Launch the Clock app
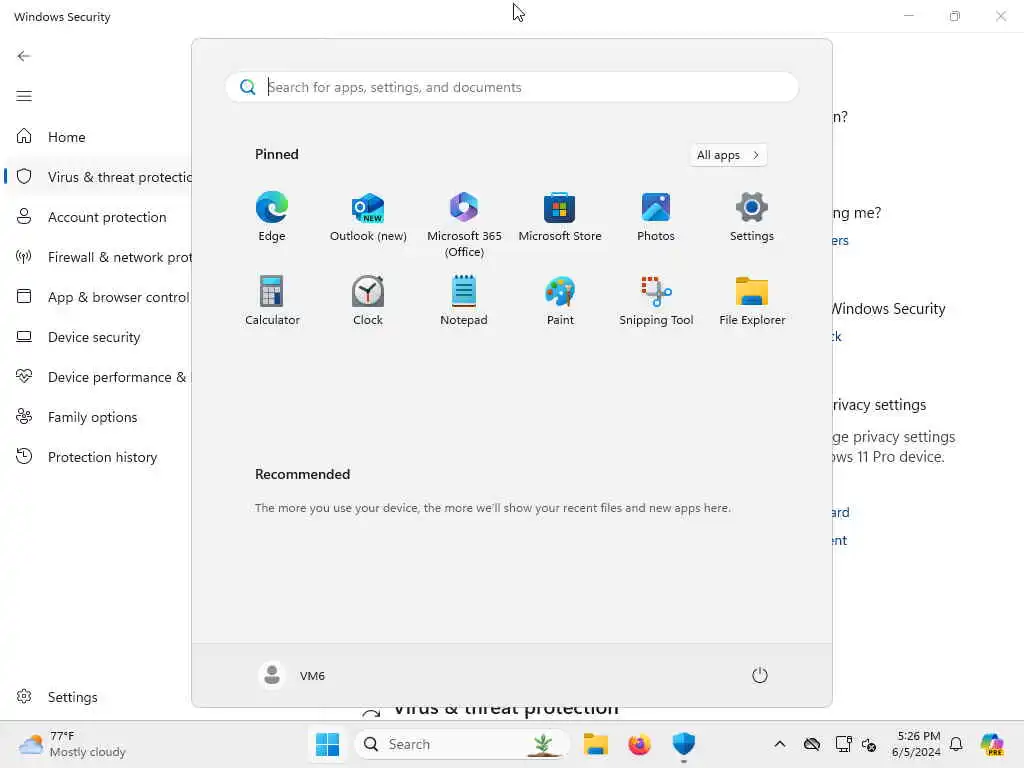This screenshot has width=1024, height=768. click(x=368, y=300)
